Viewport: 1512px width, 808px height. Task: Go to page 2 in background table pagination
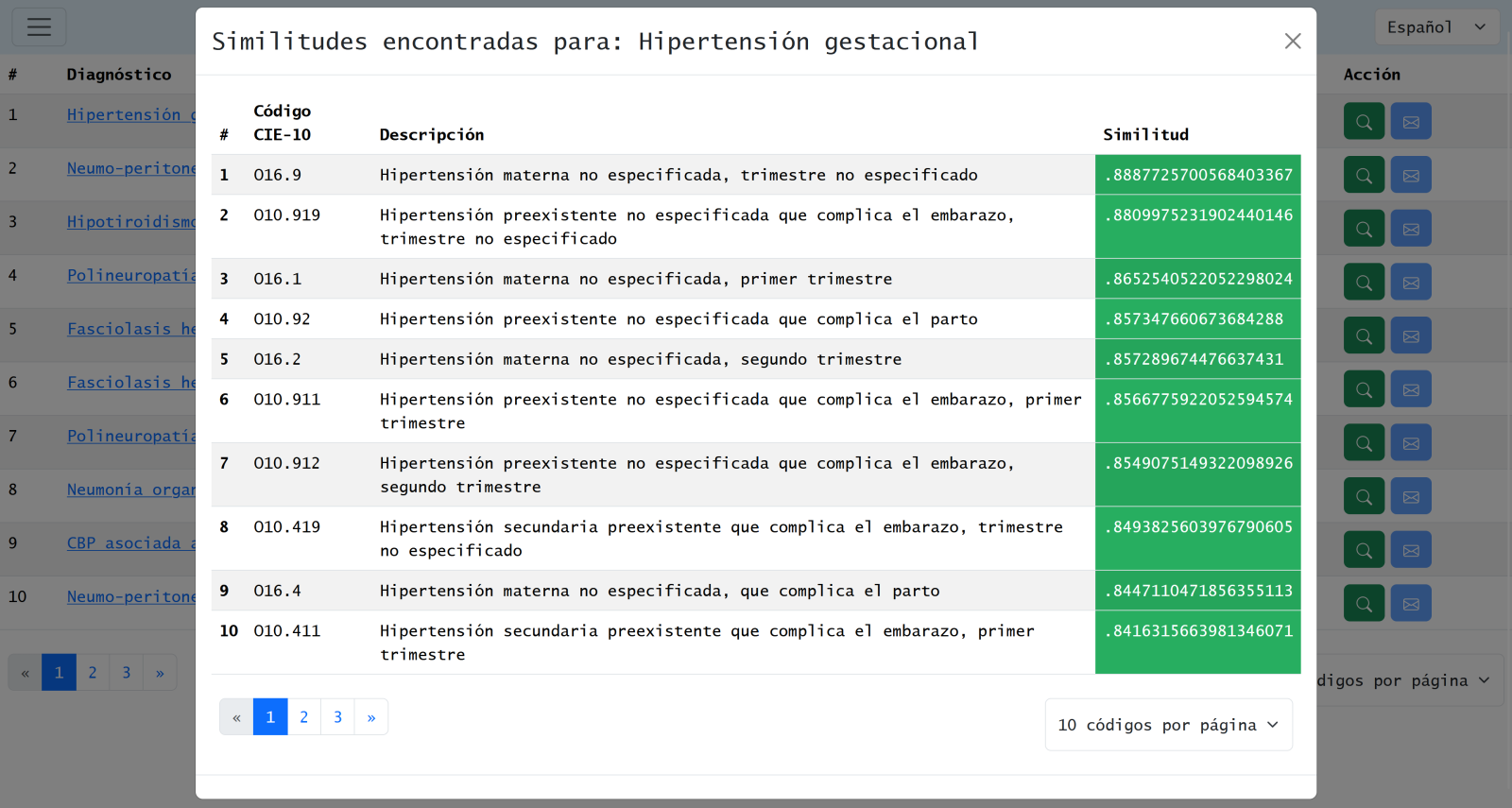[x=93, y=673]
